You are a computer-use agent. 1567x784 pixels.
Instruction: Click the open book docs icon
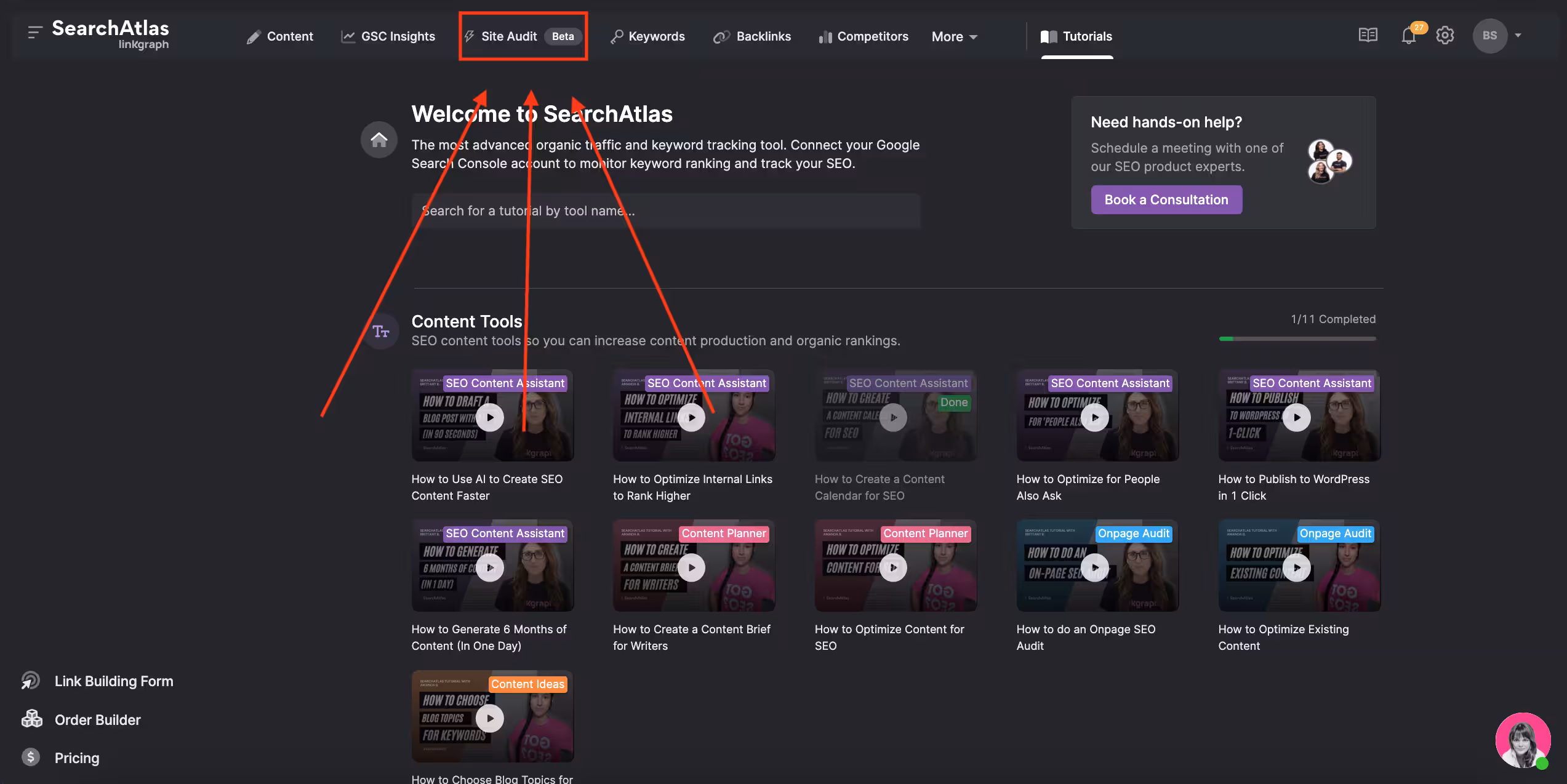pyautogui.click(x=1368, y=35)
